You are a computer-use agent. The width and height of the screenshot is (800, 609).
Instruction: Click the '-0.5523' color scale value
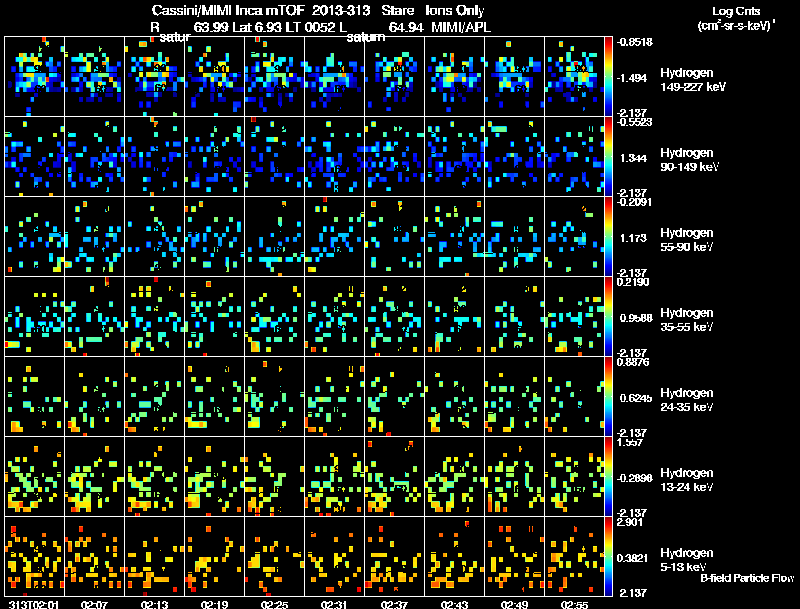tap(635, 122)
